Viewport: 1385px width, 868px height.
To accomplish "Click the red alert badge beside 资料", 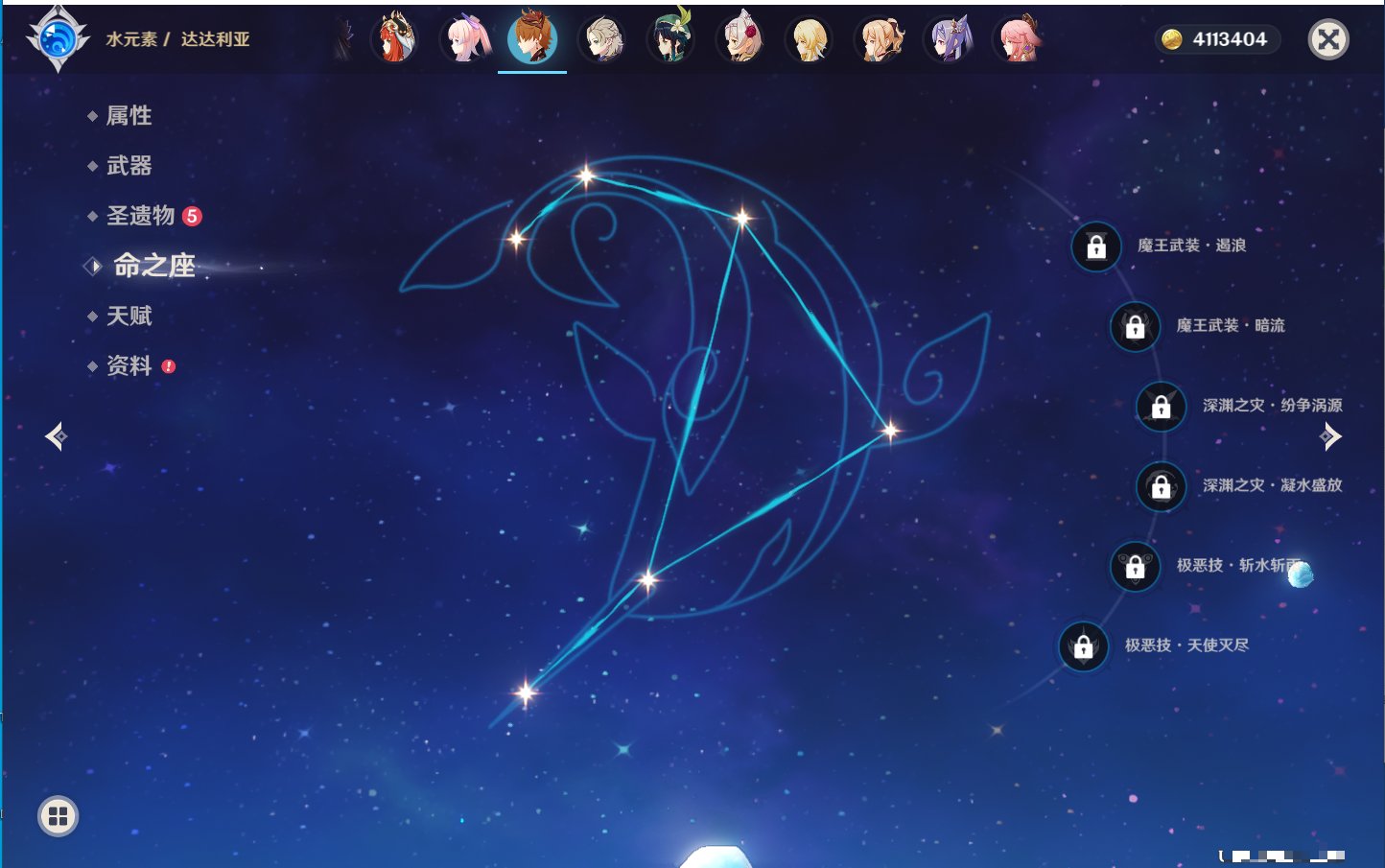I will point(169,366).
